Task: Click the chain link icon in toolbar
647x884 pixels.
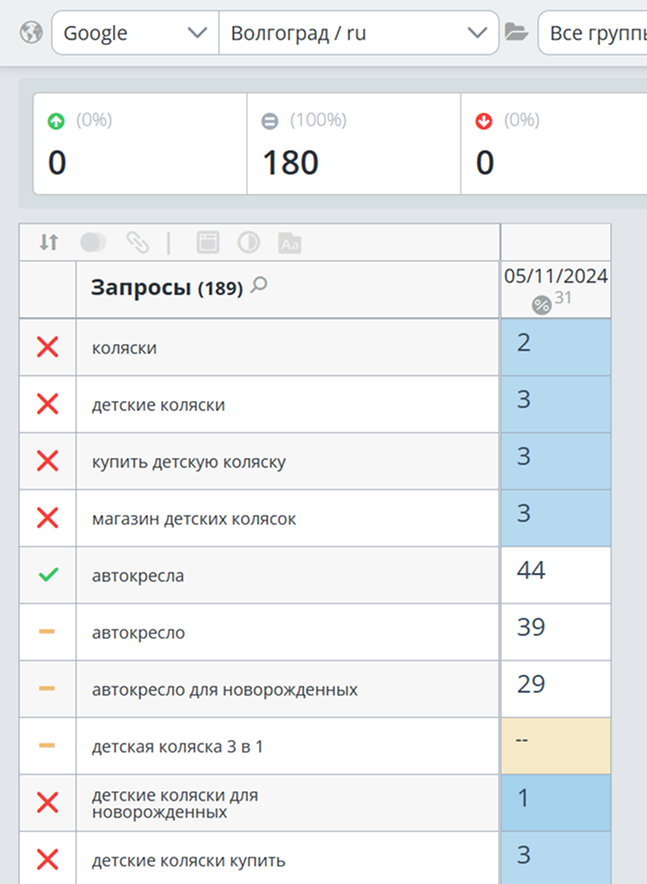Action: click(x=137, y=242)
